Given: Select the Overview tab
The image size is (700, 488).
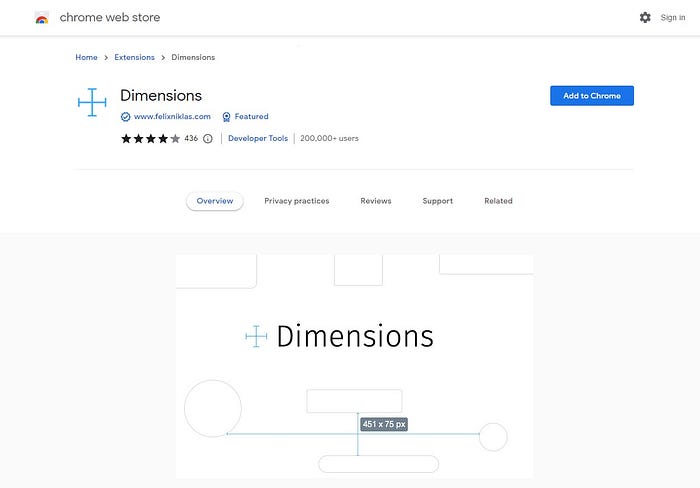Looking at the screenshot, I should (x=215, y=201).
